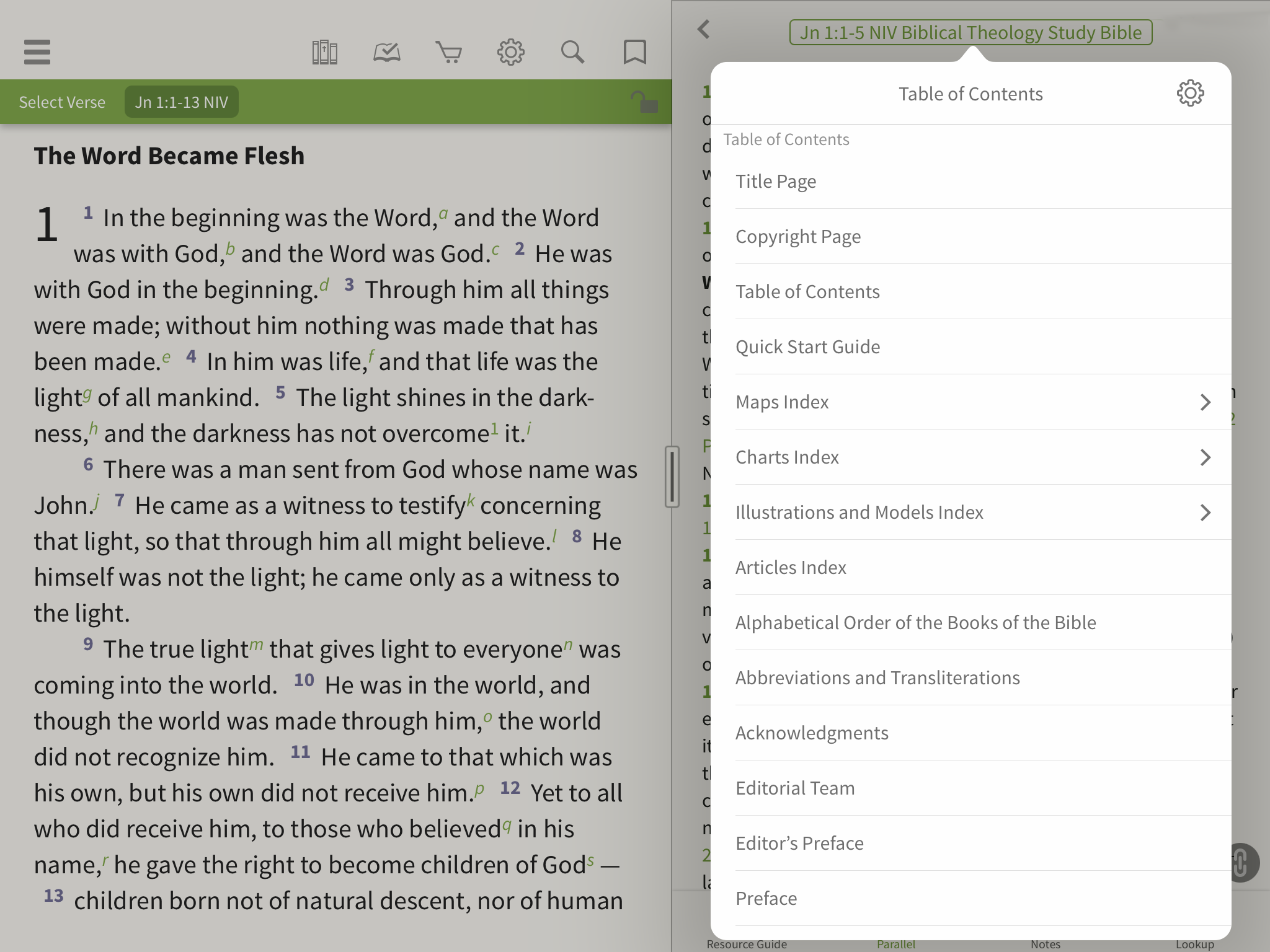The height and width of the screenshot is (952, 1270).
Task: Switch to Notes tab
Action: [x=1046, y=945]
